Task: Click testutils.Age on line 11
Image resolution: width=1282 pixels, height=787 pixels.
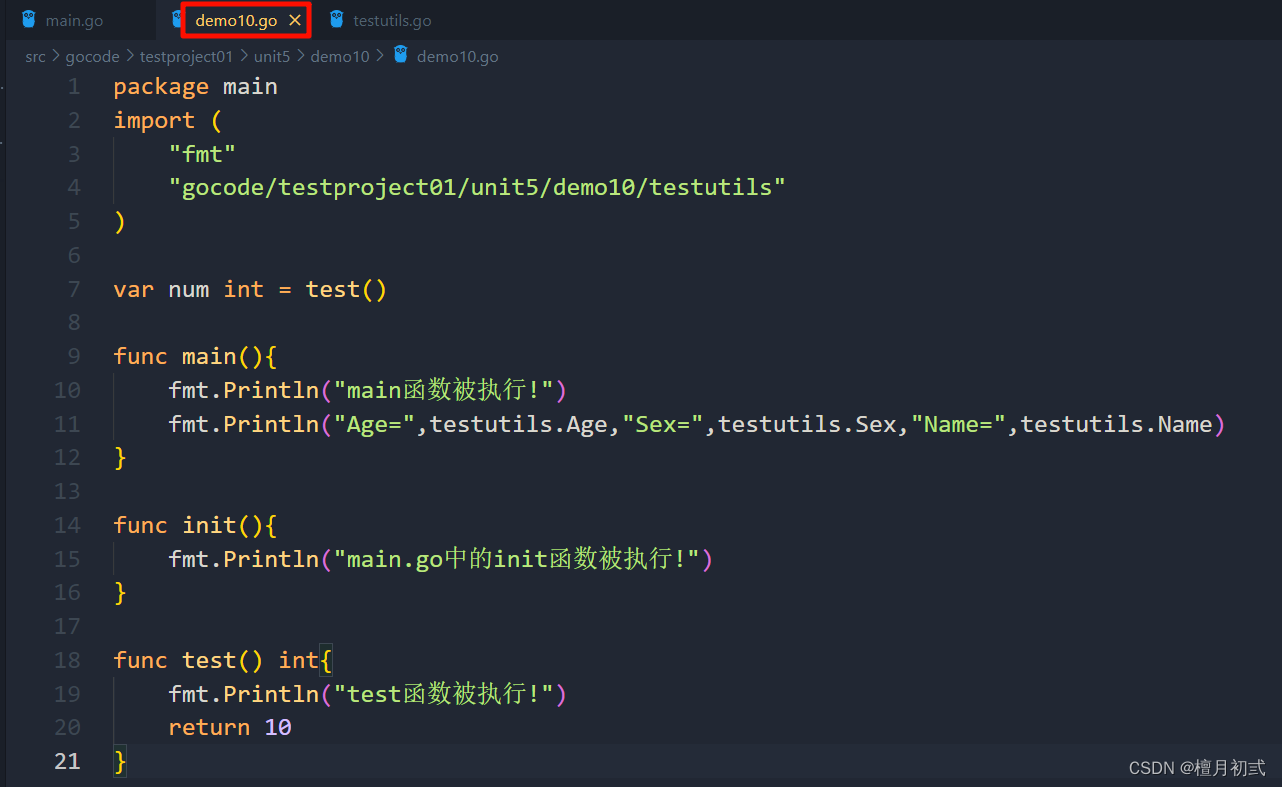Action: (518, 424)
